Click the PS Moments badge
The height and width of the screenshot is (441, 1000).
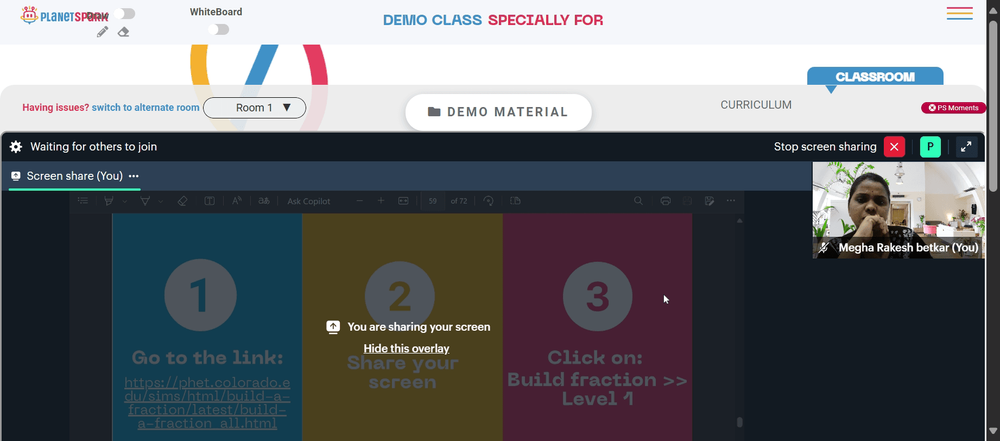point(953,108)
